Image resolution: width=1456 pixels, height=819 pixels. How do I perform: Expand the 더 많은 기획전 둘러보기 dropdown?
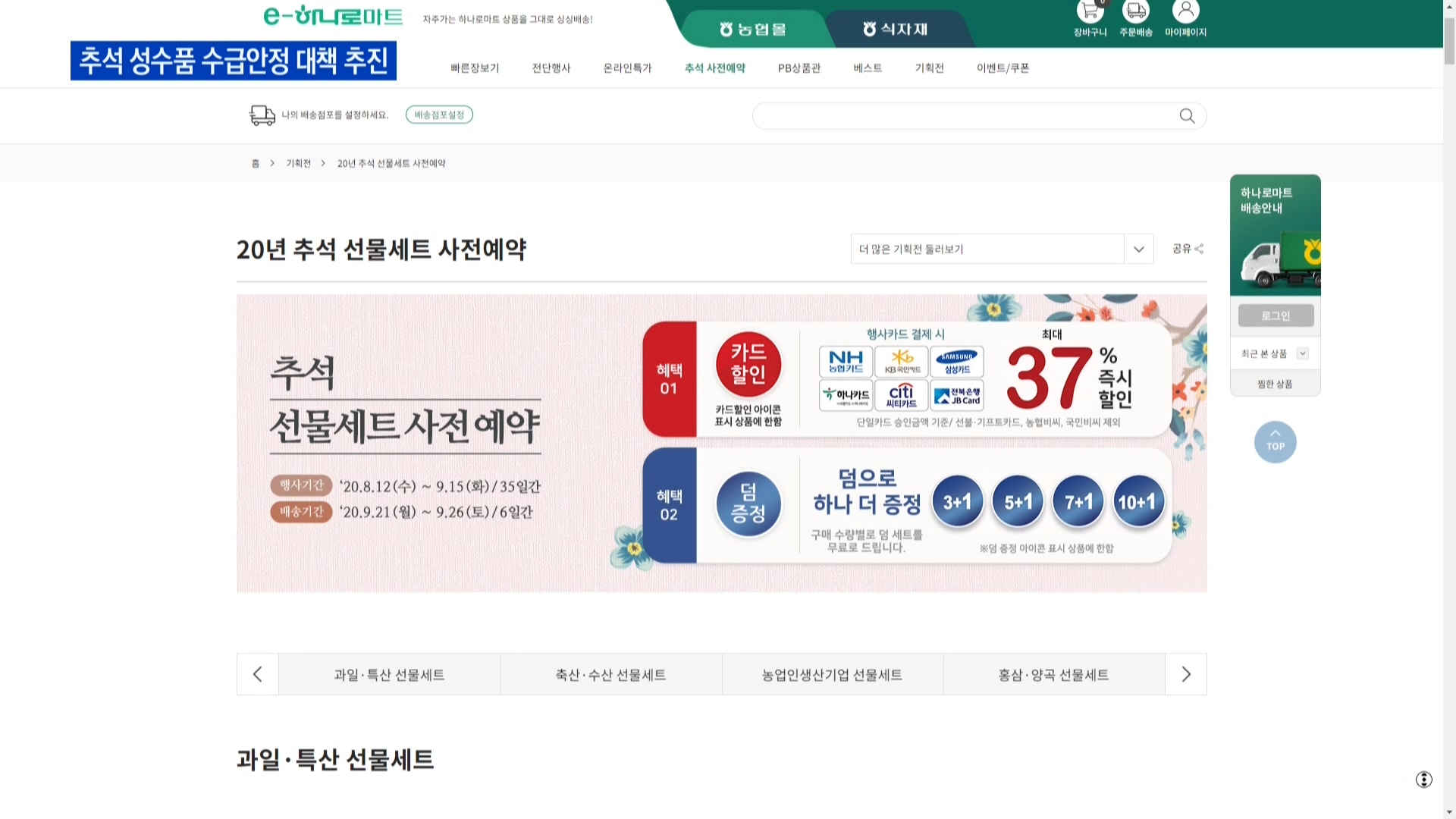1138,249
